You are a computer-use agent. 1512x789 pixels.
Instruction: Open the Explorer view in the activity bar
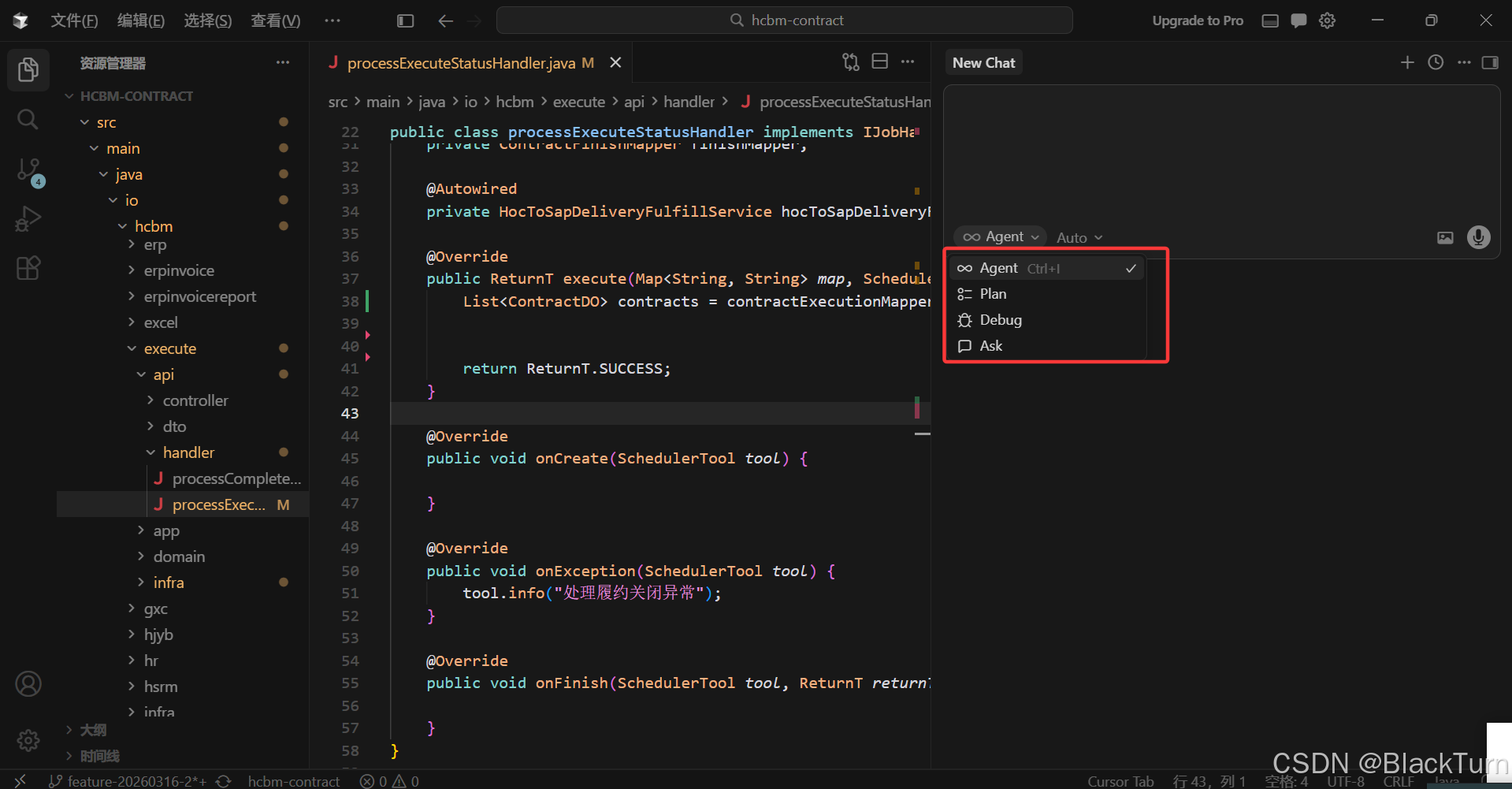28,69
